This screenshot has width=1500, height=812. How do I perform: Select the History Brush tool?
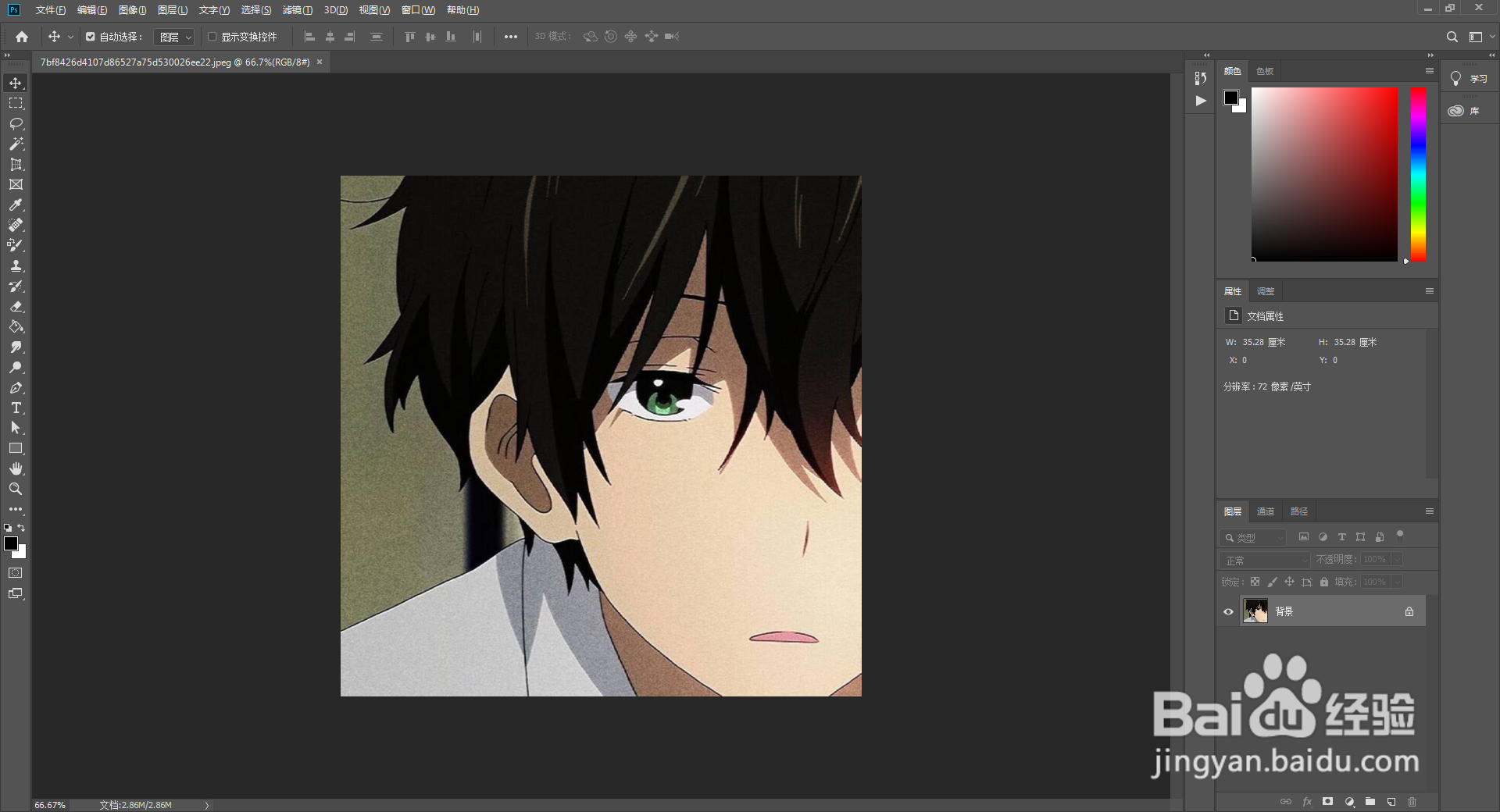(x=16, y=286)
